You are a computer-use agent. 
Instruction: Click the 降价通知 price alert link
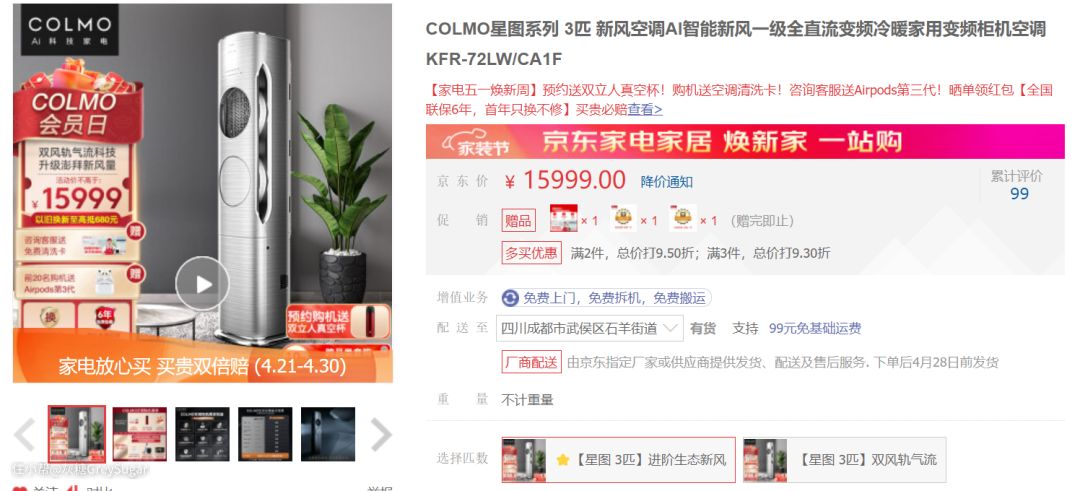point(667,182)
